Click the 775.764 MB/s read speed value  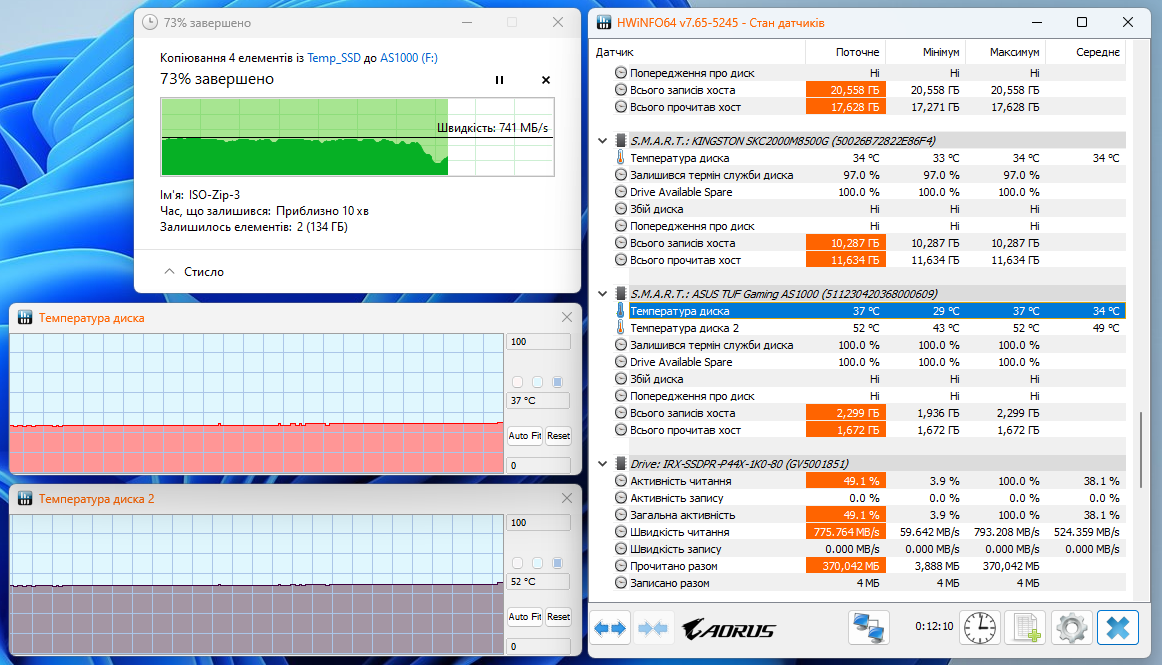846,532
